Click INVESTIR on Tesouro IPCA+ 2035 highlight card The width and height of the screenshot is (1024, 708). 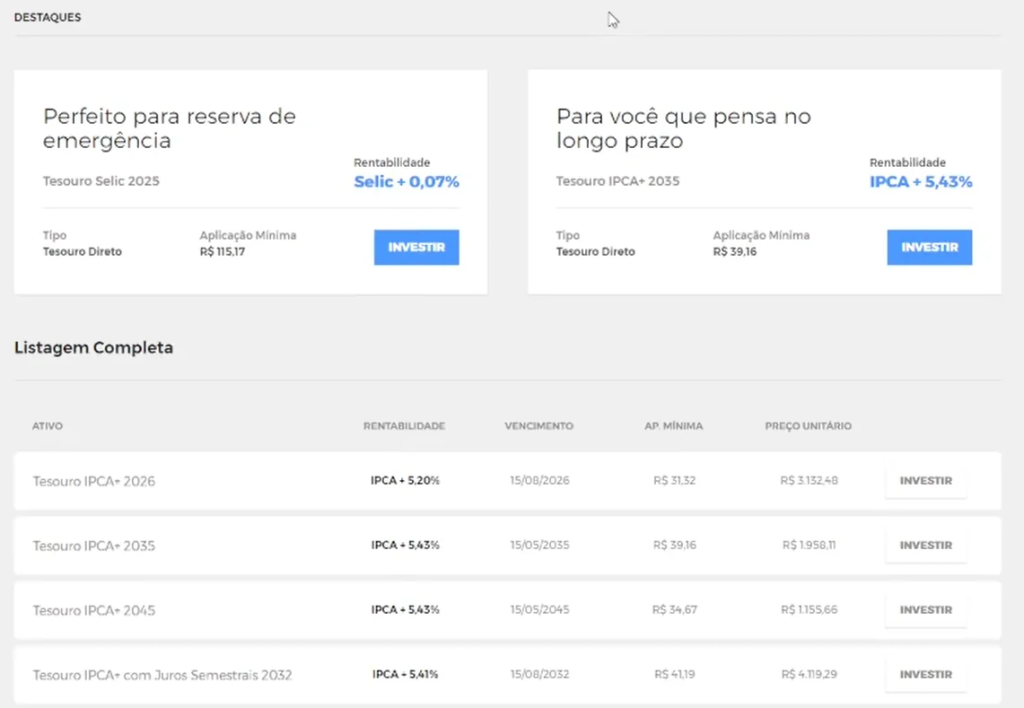929,247
